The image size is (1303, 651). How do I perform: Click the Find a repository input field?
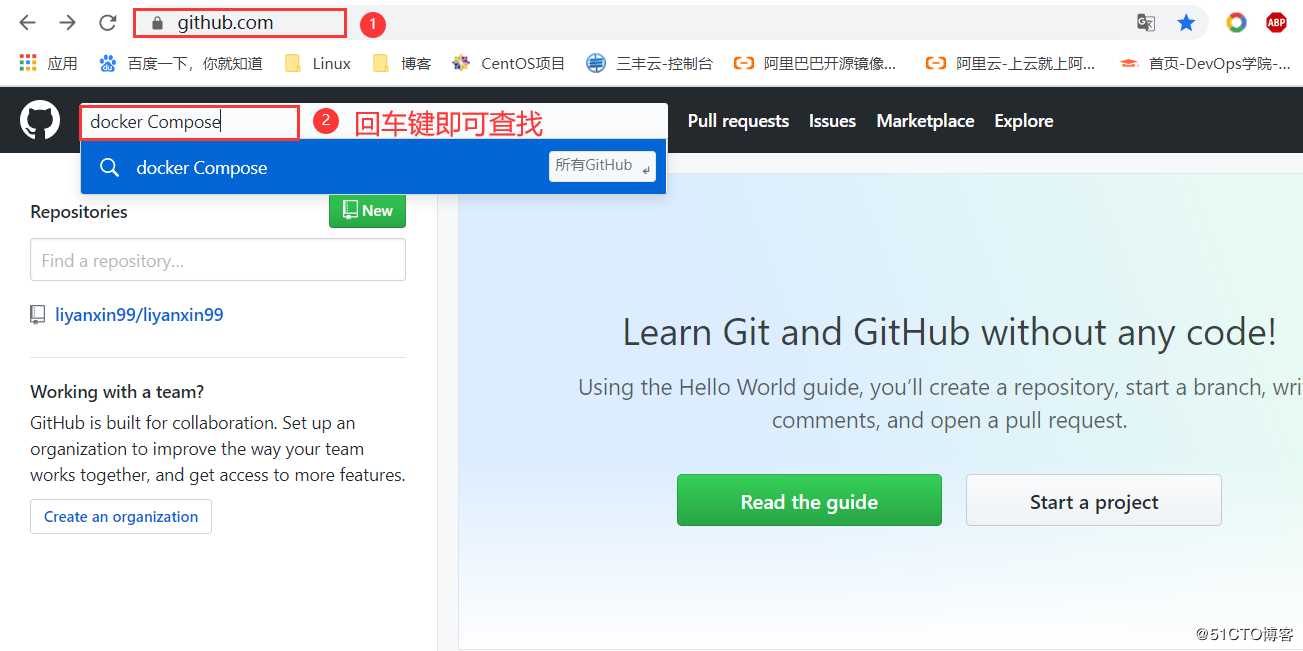pyautogui.click(x=217, y=259)
